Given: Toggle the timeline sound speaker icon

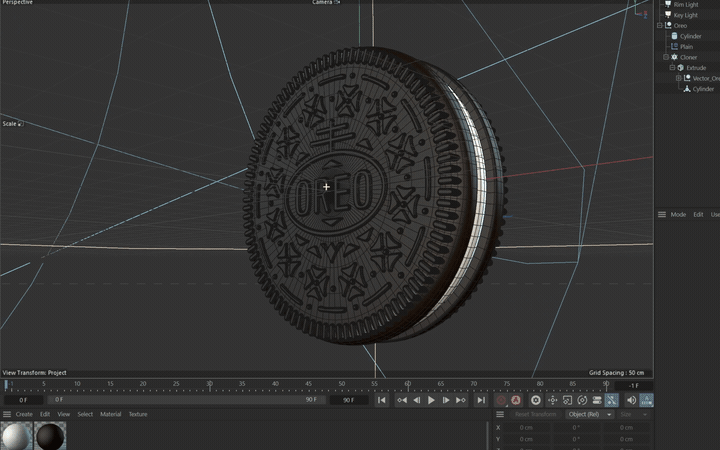Looking at the screenshot, I should [x=631, y=400].
